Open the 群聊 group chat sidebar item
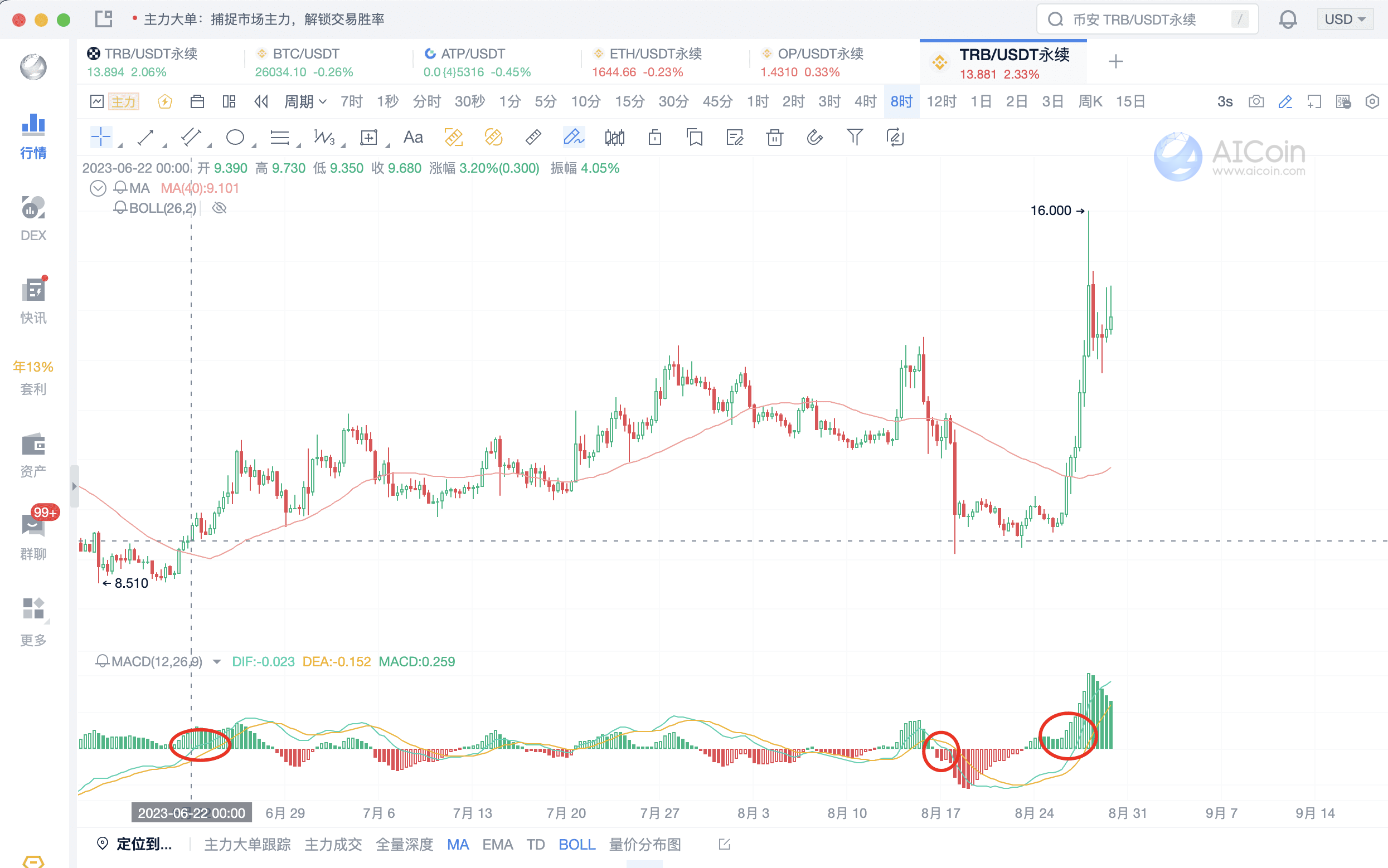 (x=33, y=534)
